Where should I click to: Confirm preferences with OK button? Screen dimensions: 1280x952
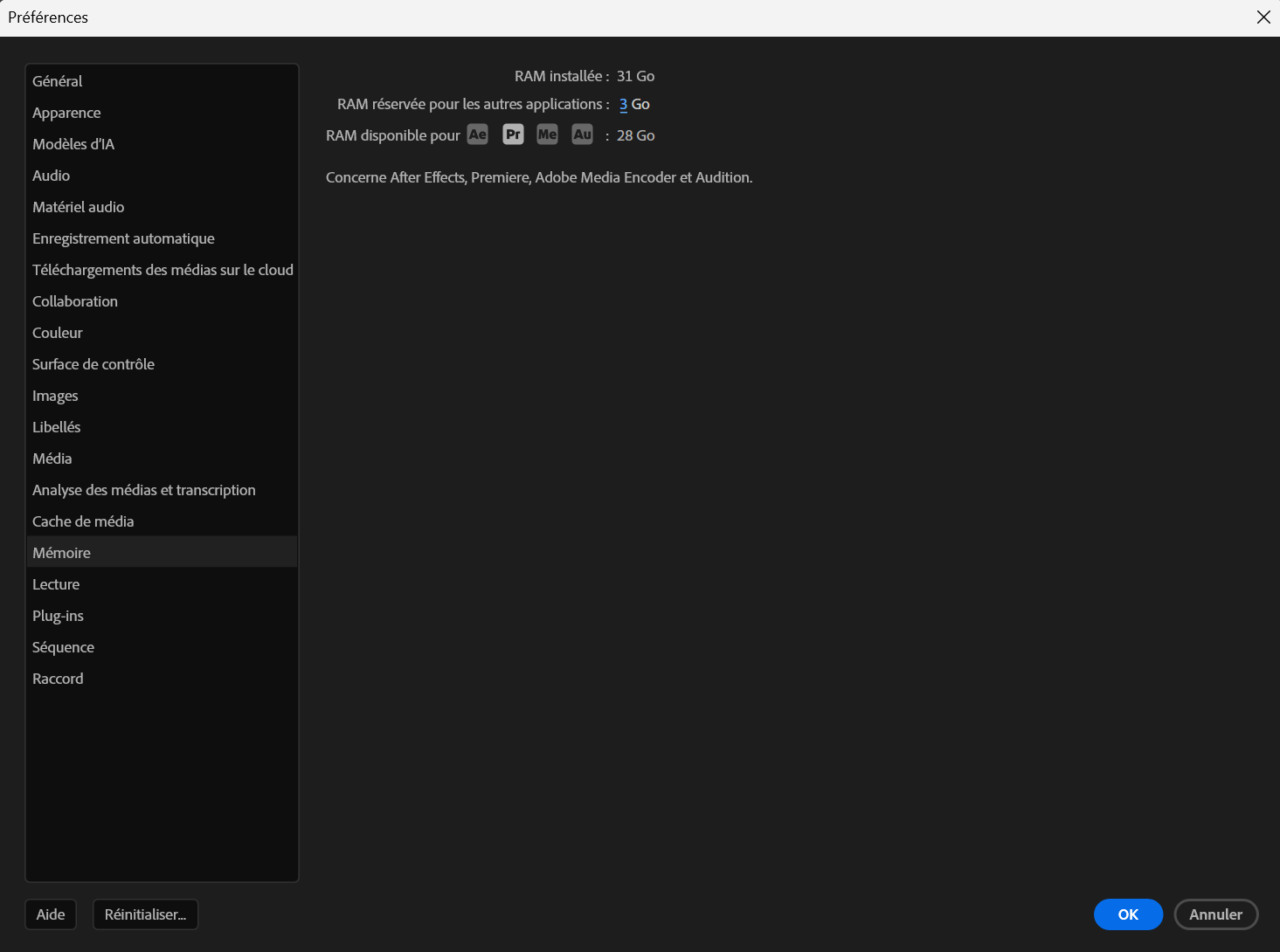1128,914
